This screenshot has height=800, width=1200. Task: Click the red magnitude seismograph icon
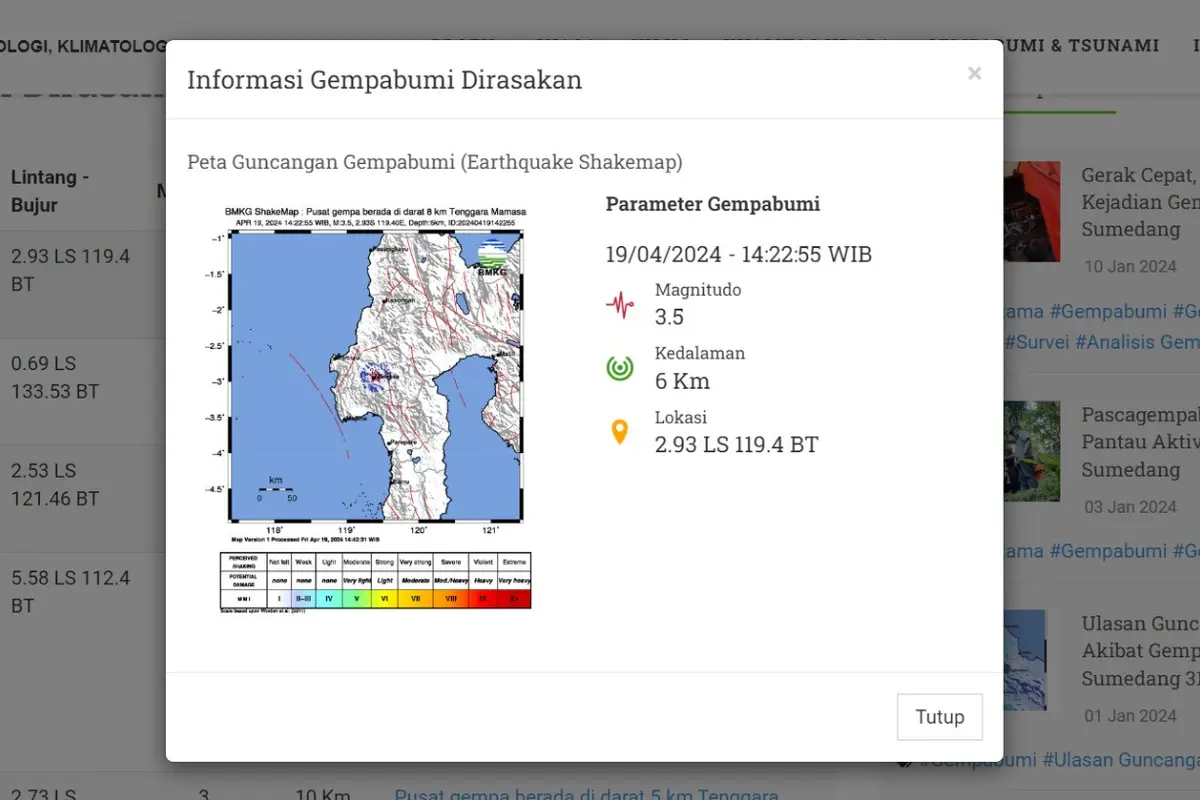pyautogui.click(x=620, y=305)
